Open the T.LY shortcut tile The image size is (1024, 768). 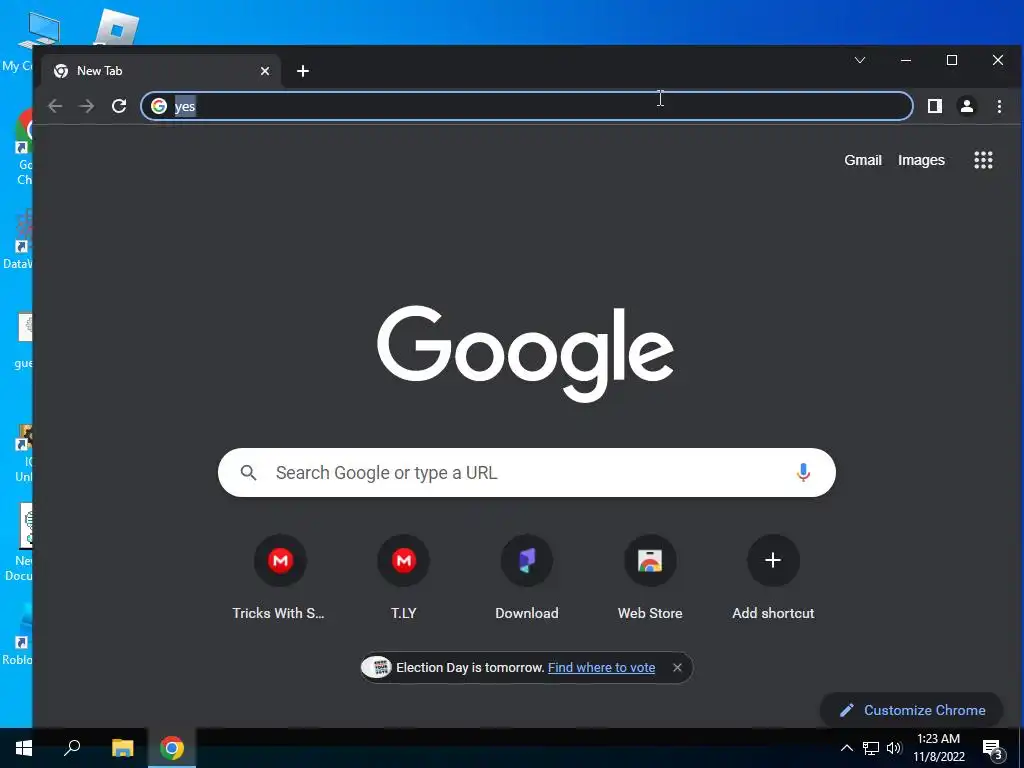(x=404, y=577)
